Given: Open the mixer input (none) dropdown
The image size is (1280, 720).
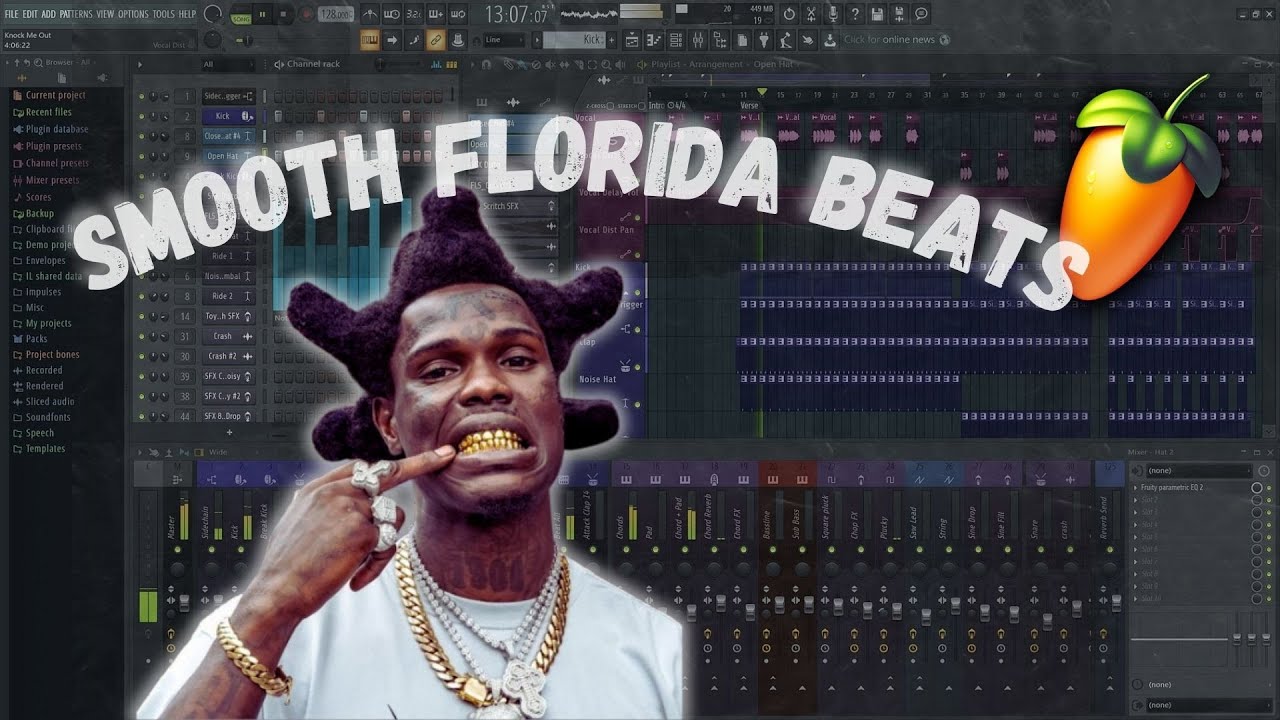Looking at the screenshot, I should click(1198, 470).
